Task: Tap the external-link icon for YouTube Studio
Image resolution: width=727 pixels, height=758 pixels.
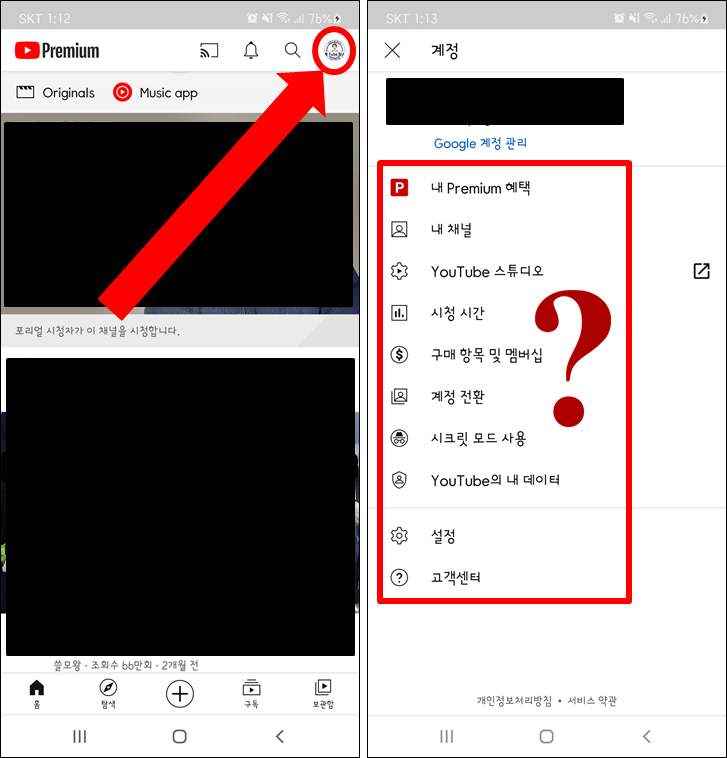Action: point(701,271)
